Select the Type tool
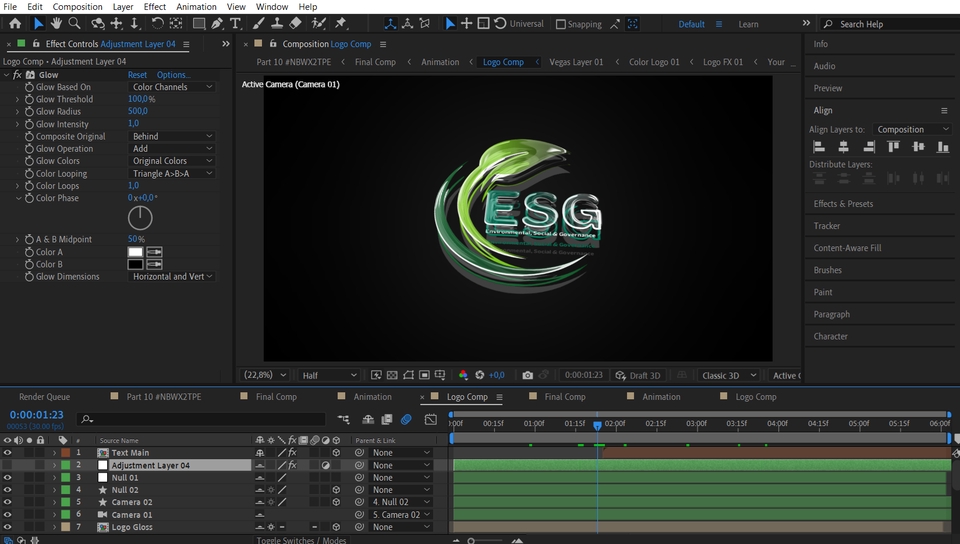Viewport: 960px width, 544px height. click(x=235, y=23)
